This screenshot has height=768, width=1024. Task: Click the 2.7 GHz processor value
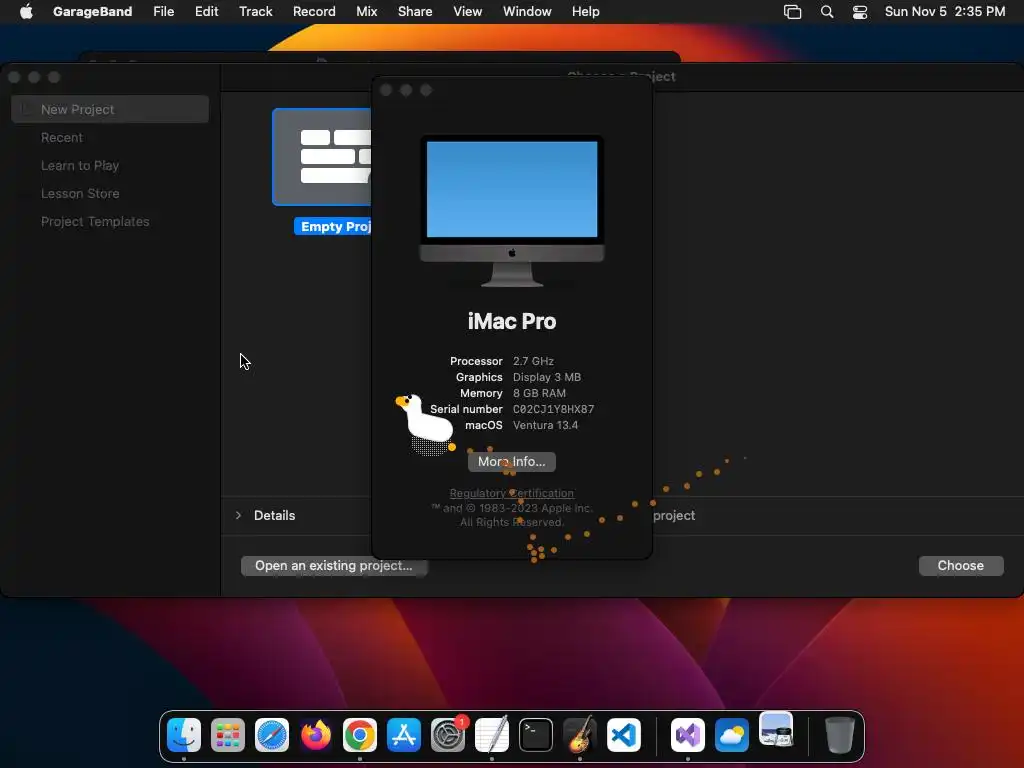(x=533, y=361)
